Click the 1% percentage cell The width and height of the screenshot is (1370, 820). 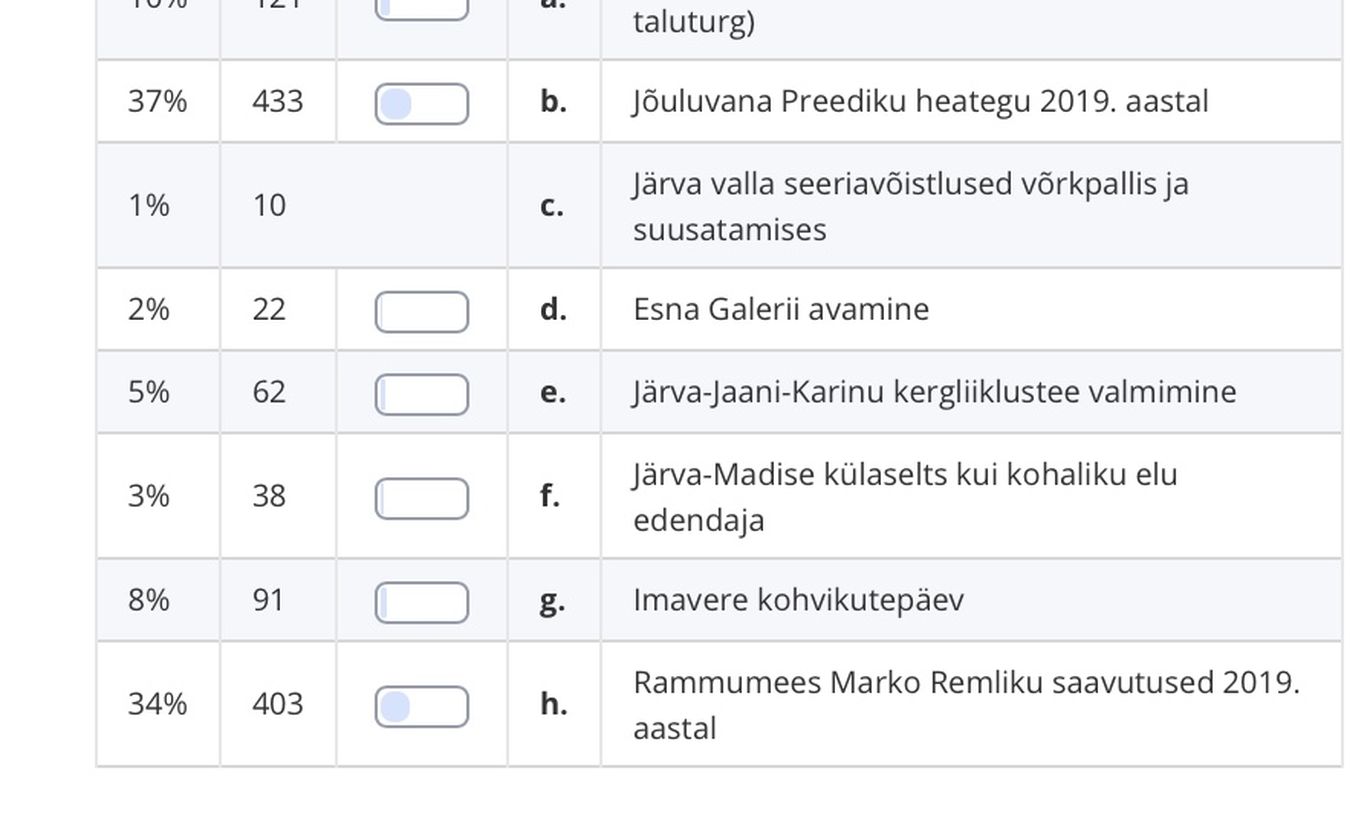[148, 206]
